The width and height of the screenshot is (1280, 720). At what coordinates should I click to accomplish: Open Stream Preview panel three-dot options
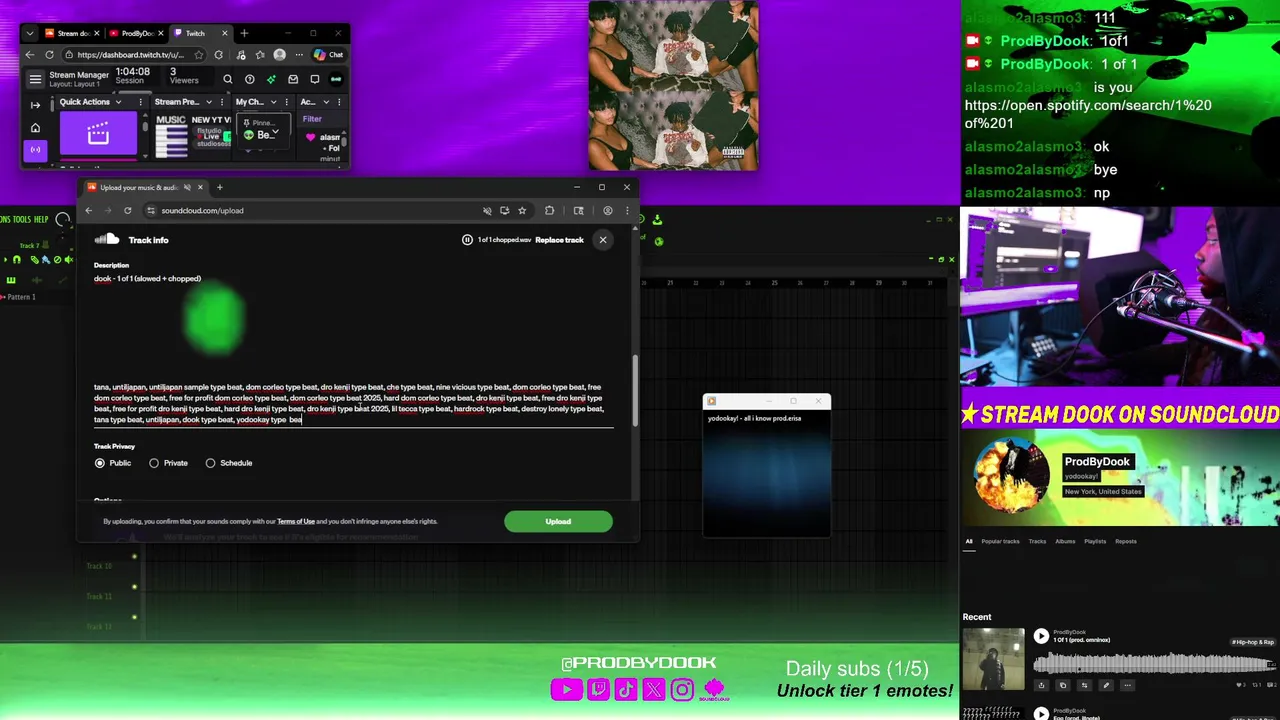[x=220, y=102]
